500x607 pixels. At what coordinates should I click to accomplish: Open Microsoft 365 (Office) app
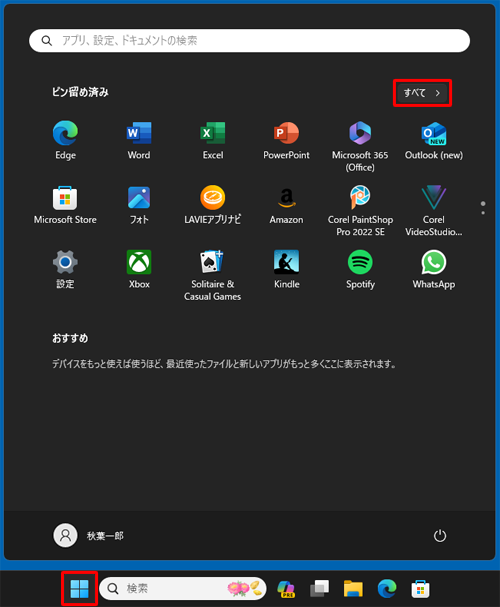360,146
